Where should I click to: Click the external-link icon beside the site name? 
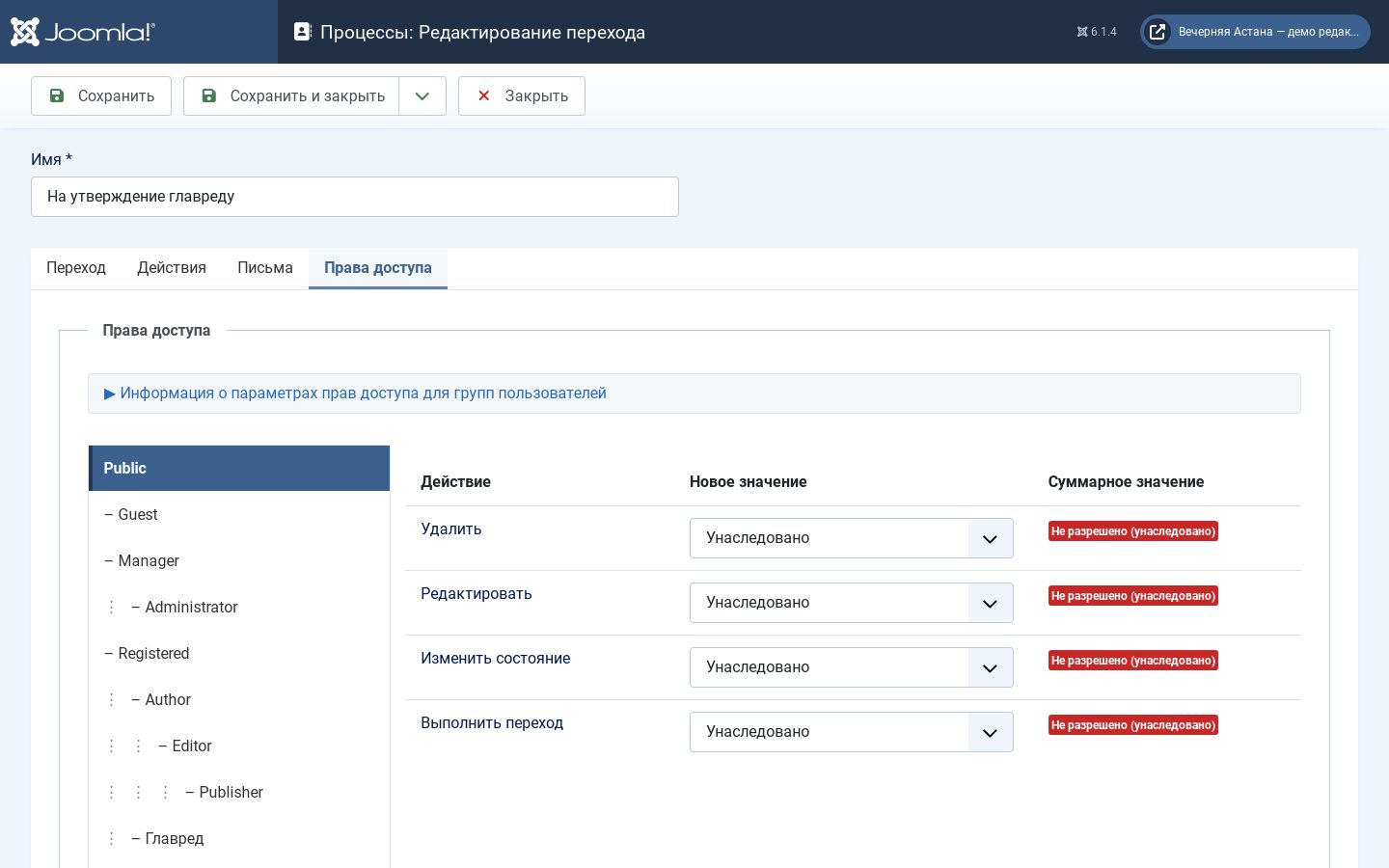(1157, 32)
